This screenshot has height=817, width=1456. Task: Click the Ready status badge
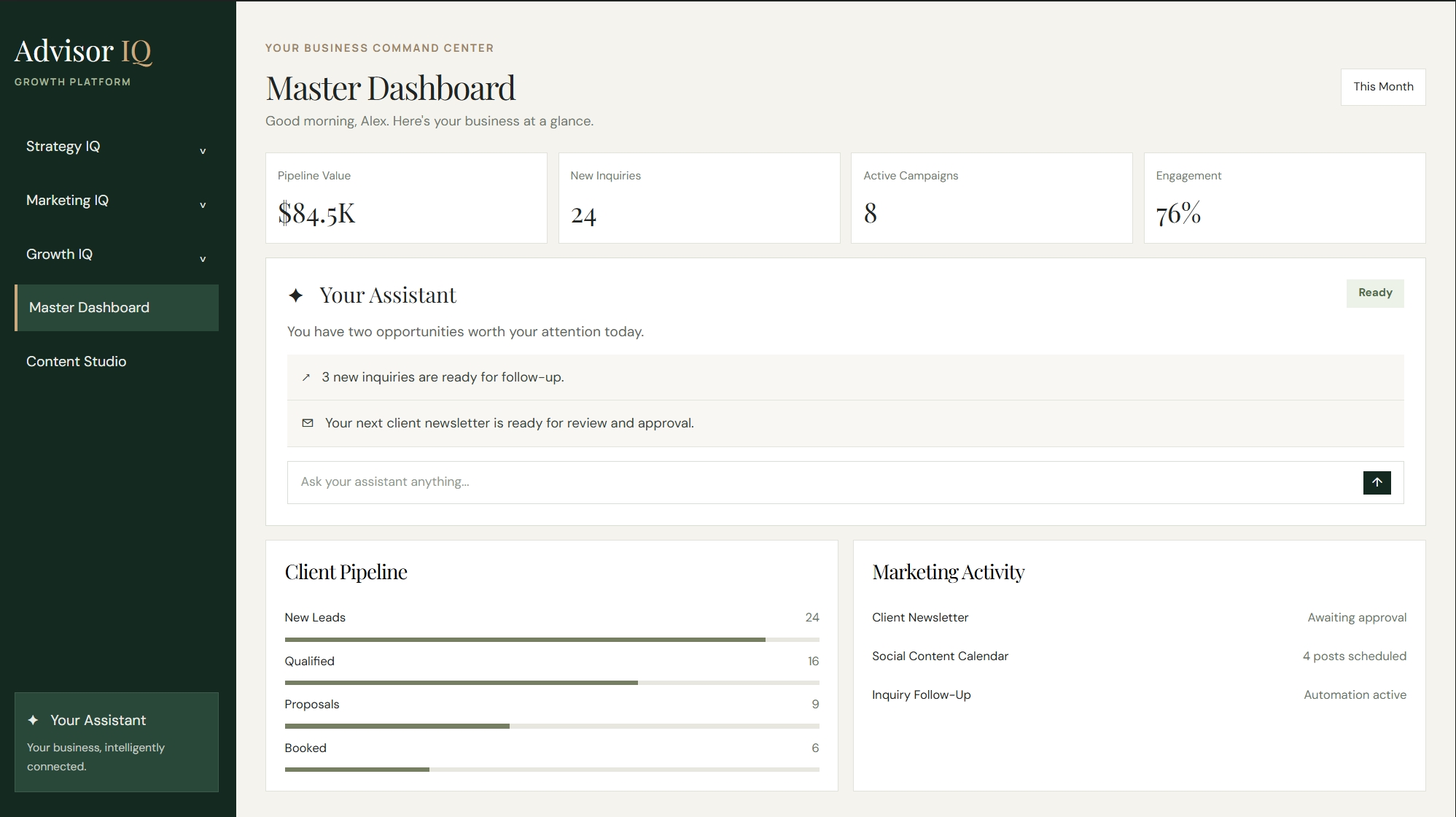pyautogui.click(x=1375, y=293)
